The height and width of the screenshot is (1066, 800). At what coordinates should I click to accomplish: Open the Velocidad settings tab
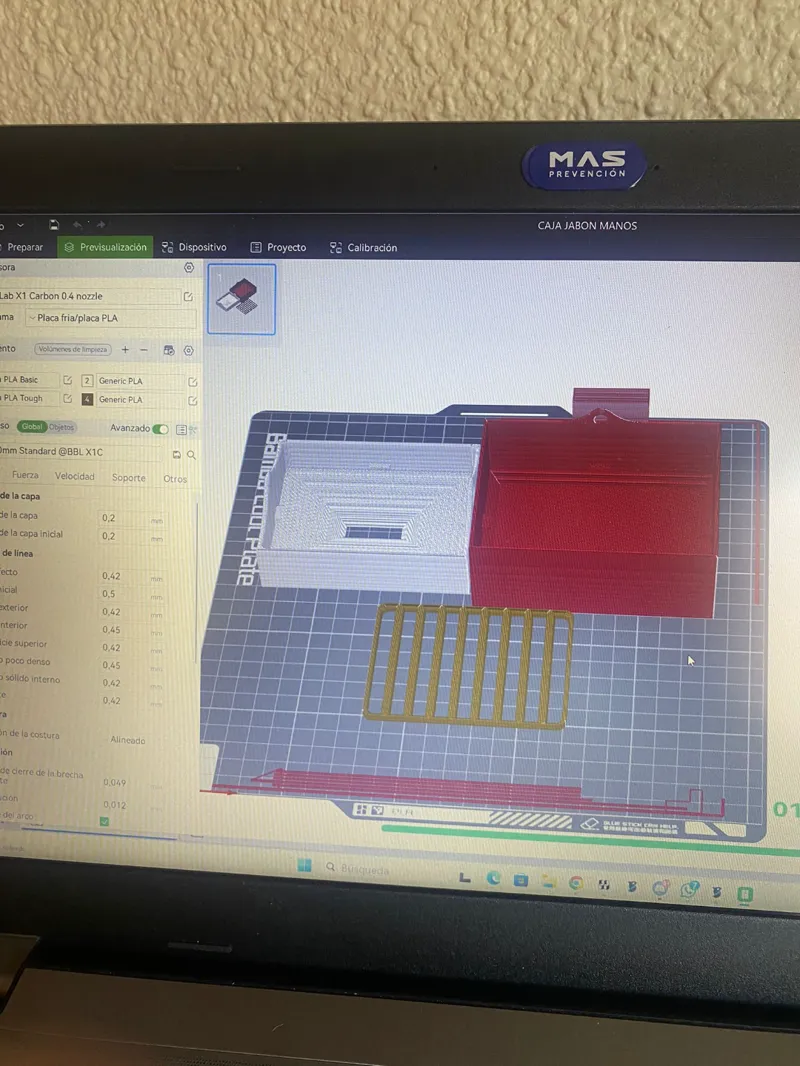pyautogui.click(x=75, y=477)
